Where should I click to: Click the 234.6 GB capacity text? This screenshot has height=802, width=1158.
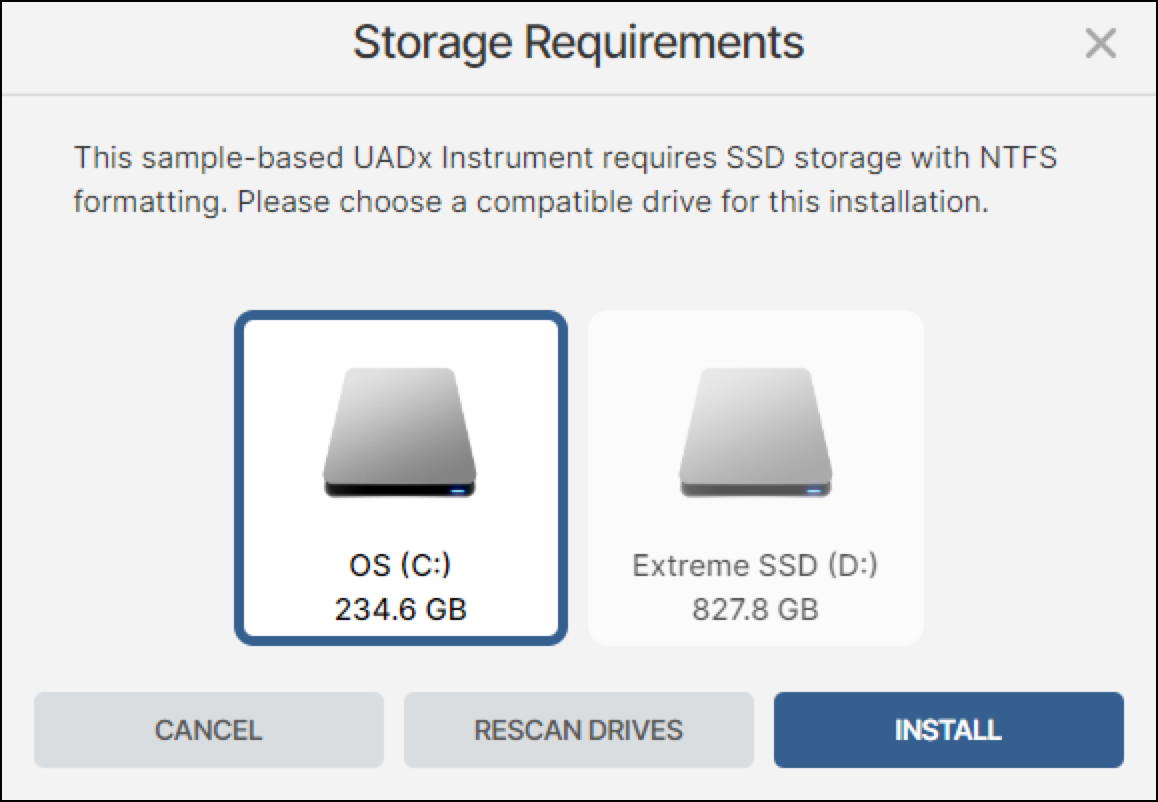[x=400, y=610]
